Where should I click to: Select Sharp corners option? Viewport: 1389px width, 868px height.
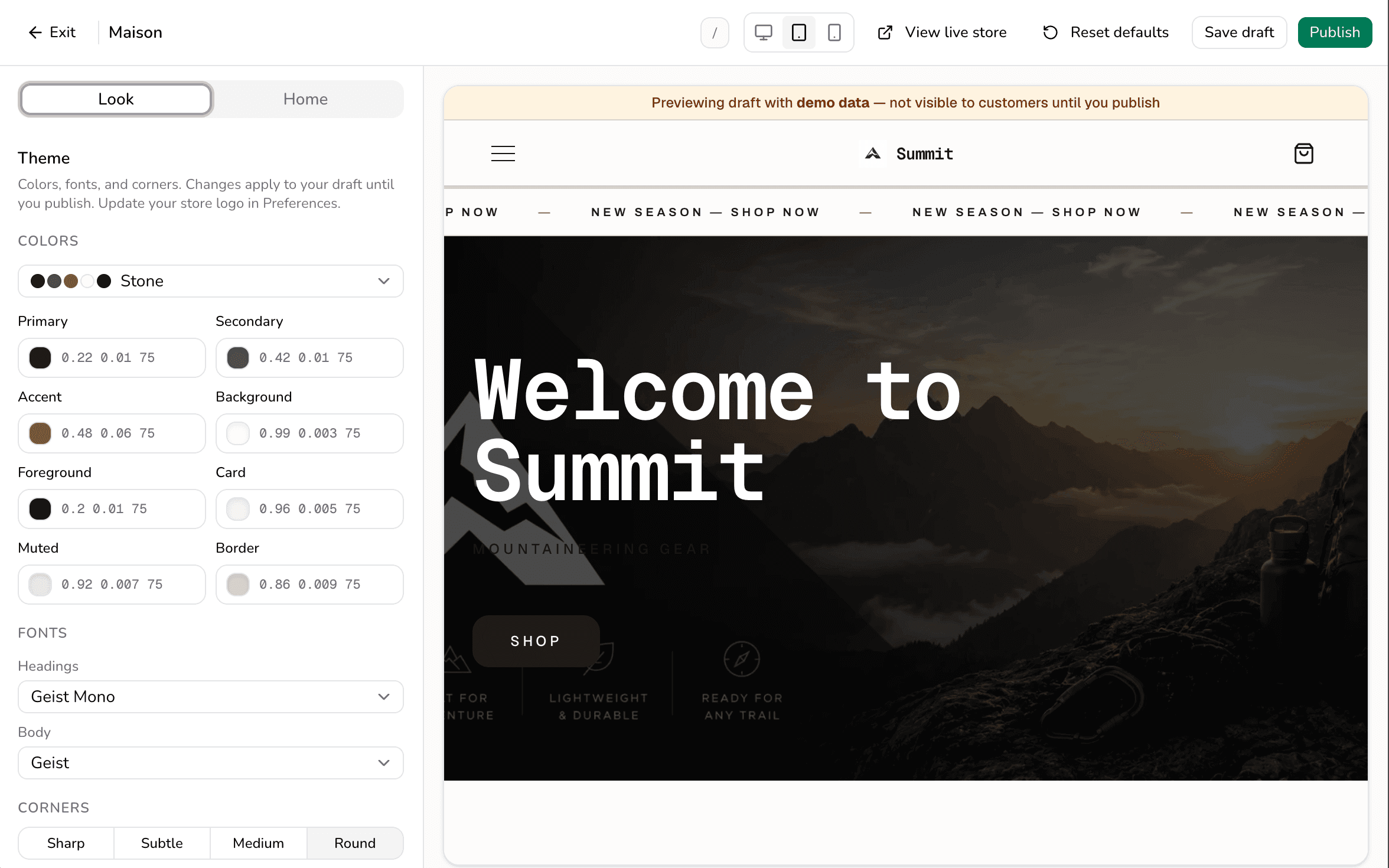pyautogui.click(x=66, y=843)
